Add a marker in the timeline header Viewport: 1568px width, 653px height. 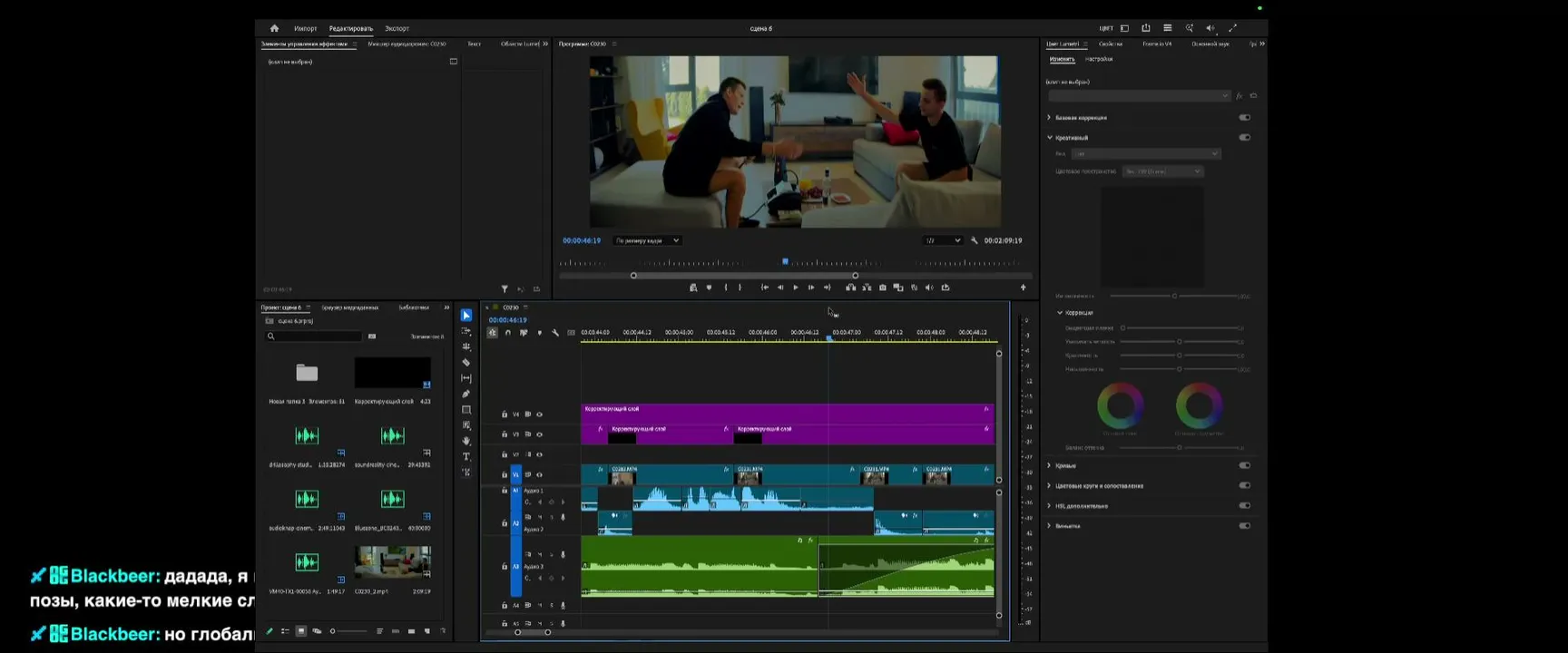coord(539,333)
